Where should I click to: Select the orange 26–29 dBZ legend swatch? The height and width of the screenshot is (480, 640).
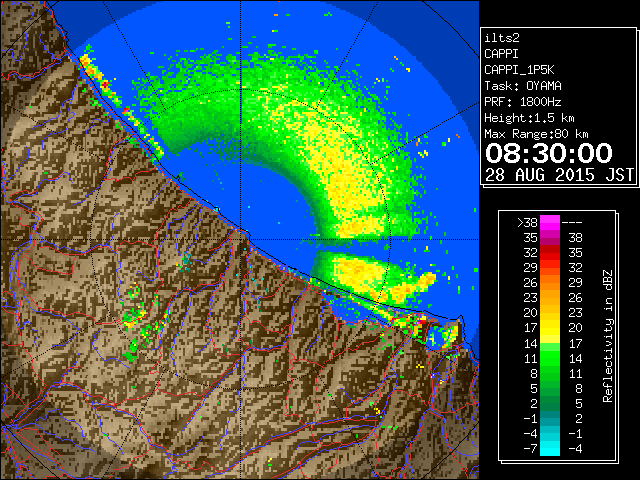550,282
